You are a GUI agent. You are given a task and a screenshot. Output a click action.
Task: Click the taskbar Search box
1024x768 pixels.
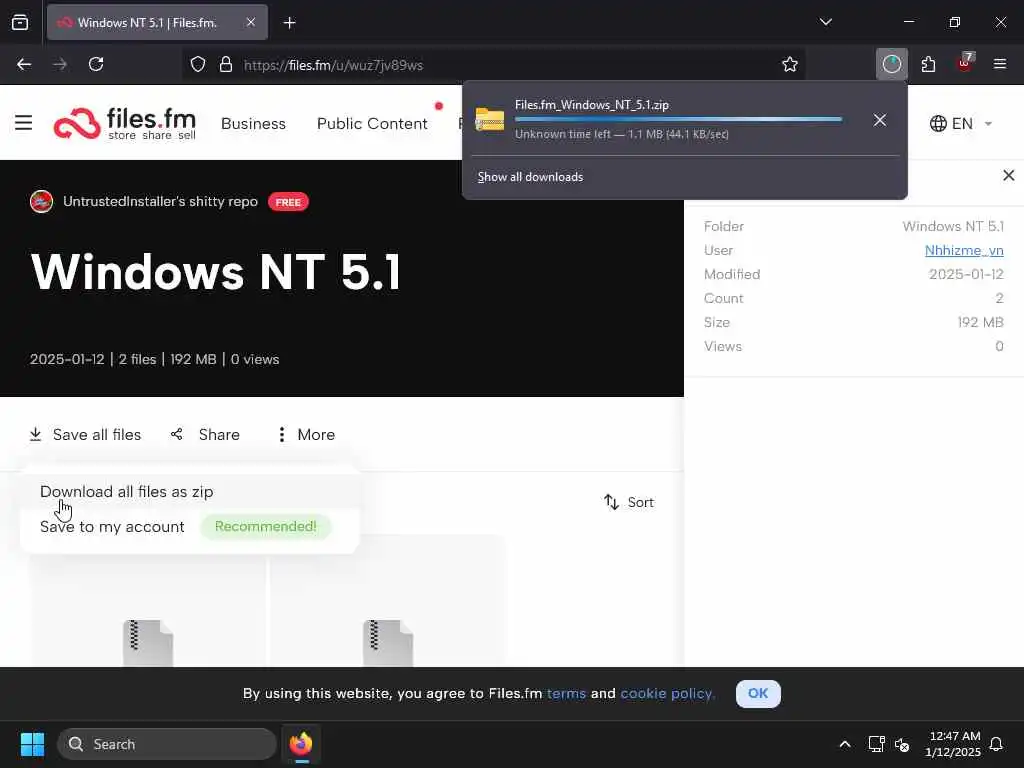tap(167, 744)
